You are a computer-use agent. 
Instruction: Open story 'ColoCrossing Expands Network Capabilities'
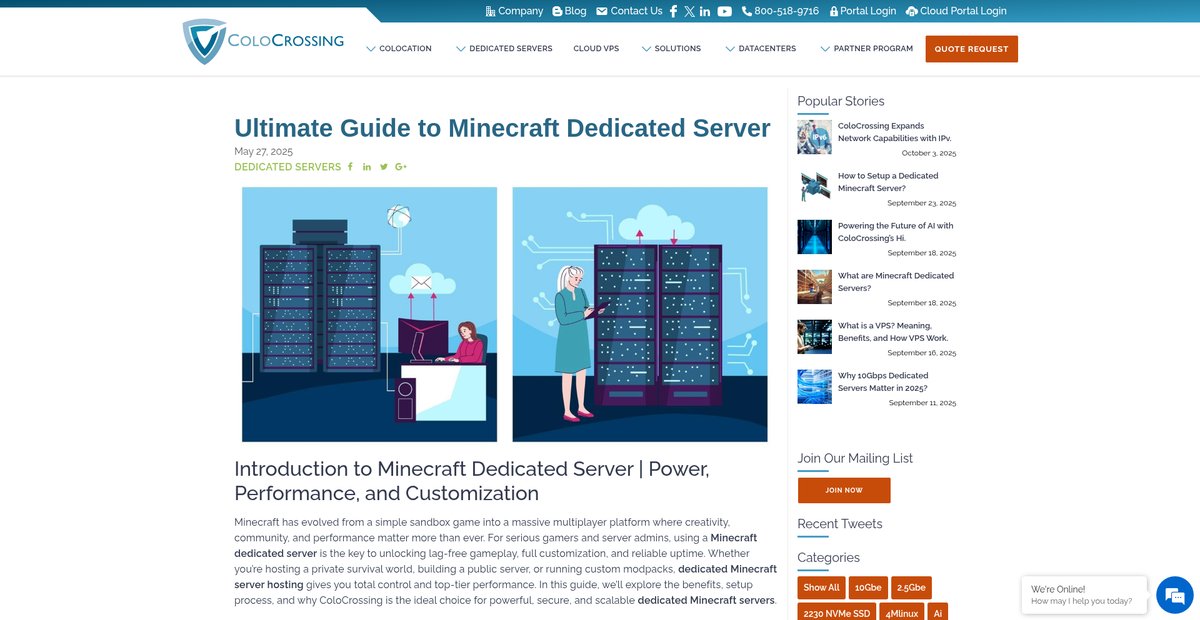(894, 132)
